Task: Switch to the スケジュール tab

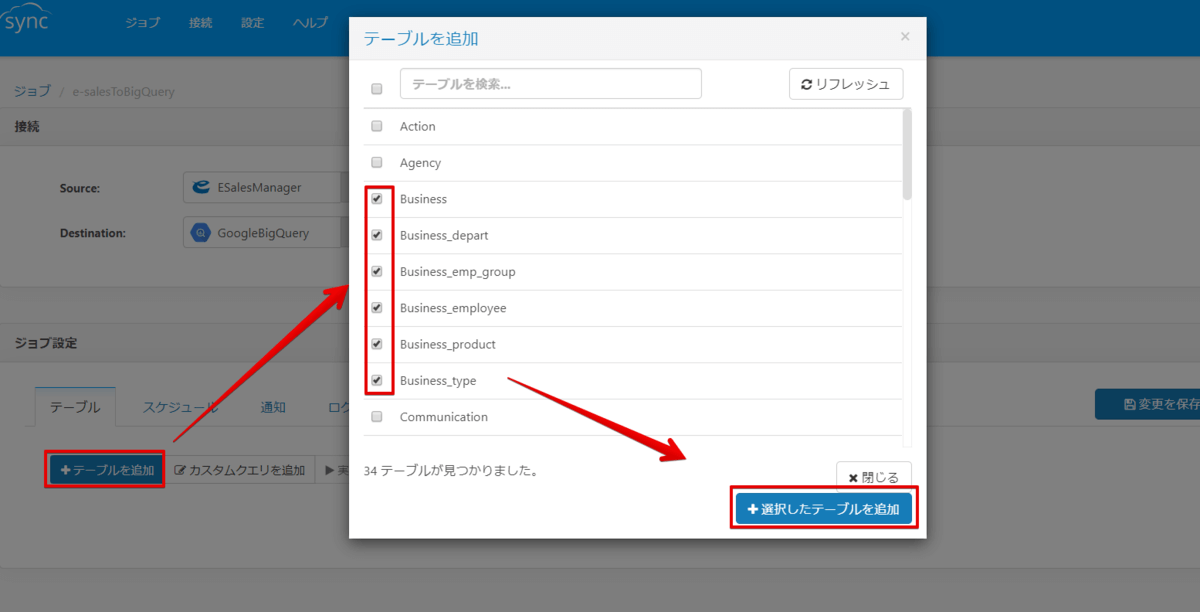Action: 180,407
